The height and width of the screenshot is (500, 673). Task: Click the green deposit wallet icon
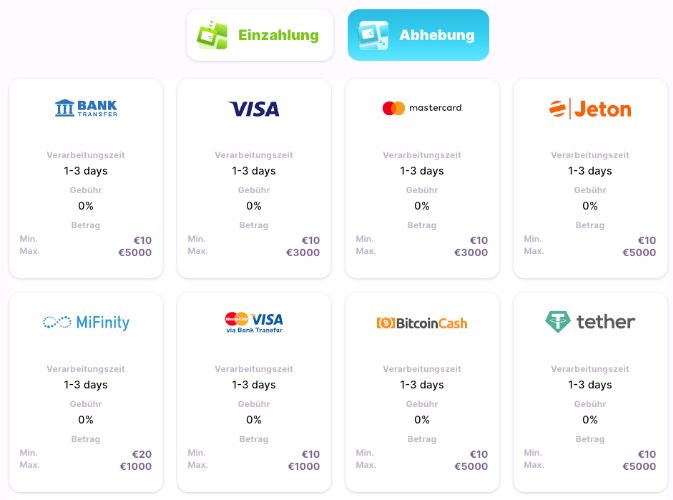(212, 35)
